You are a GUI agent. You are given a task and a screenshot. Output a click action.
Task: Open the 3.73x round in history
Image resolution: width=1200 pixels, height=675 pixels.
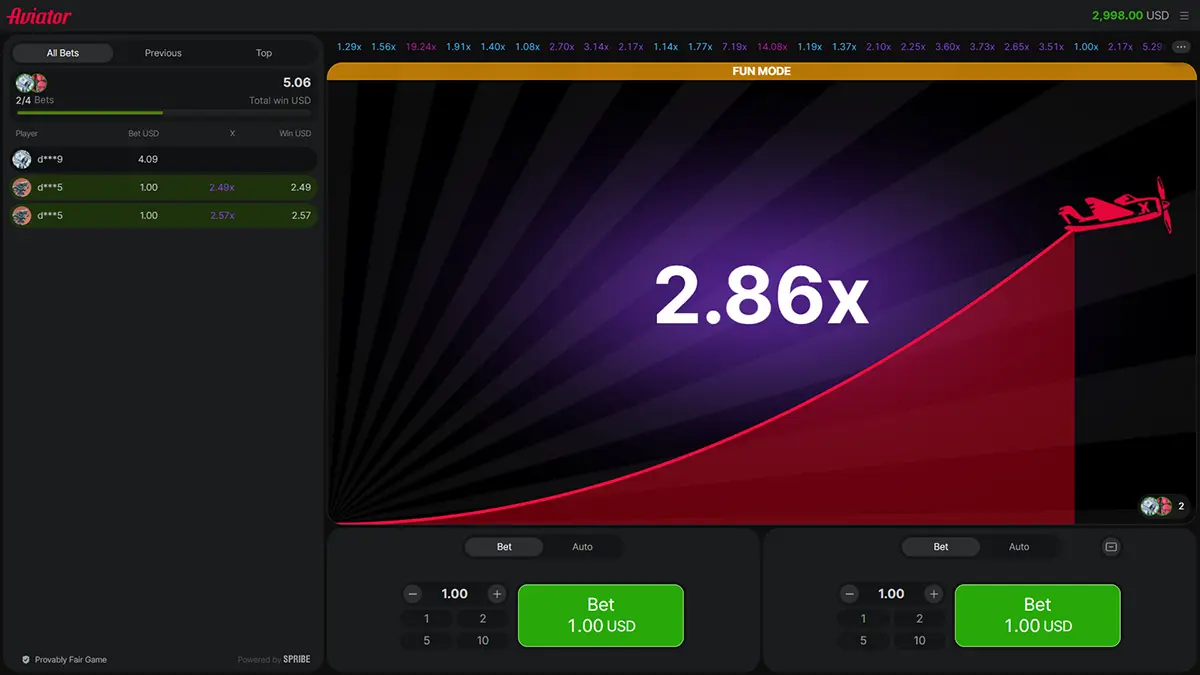(x=982, y=47)
